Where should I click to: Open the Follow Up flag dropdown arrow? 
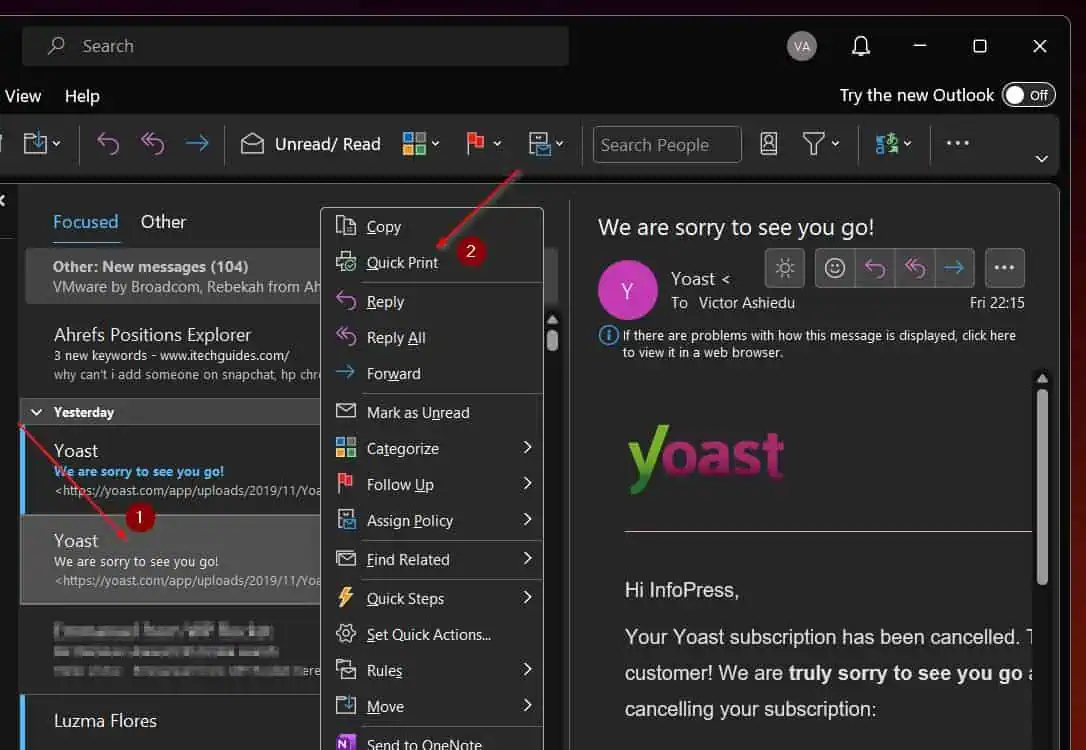[497, 144]
